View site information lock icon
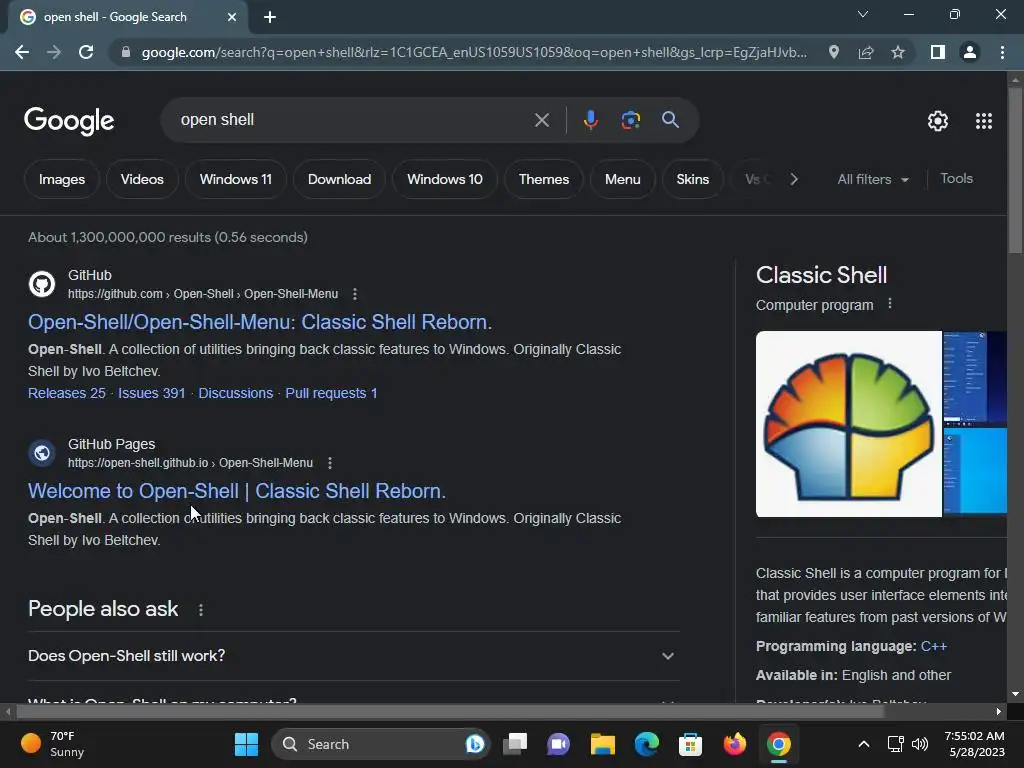This screenshot has width=1024, height=768. tap(126, 52)
